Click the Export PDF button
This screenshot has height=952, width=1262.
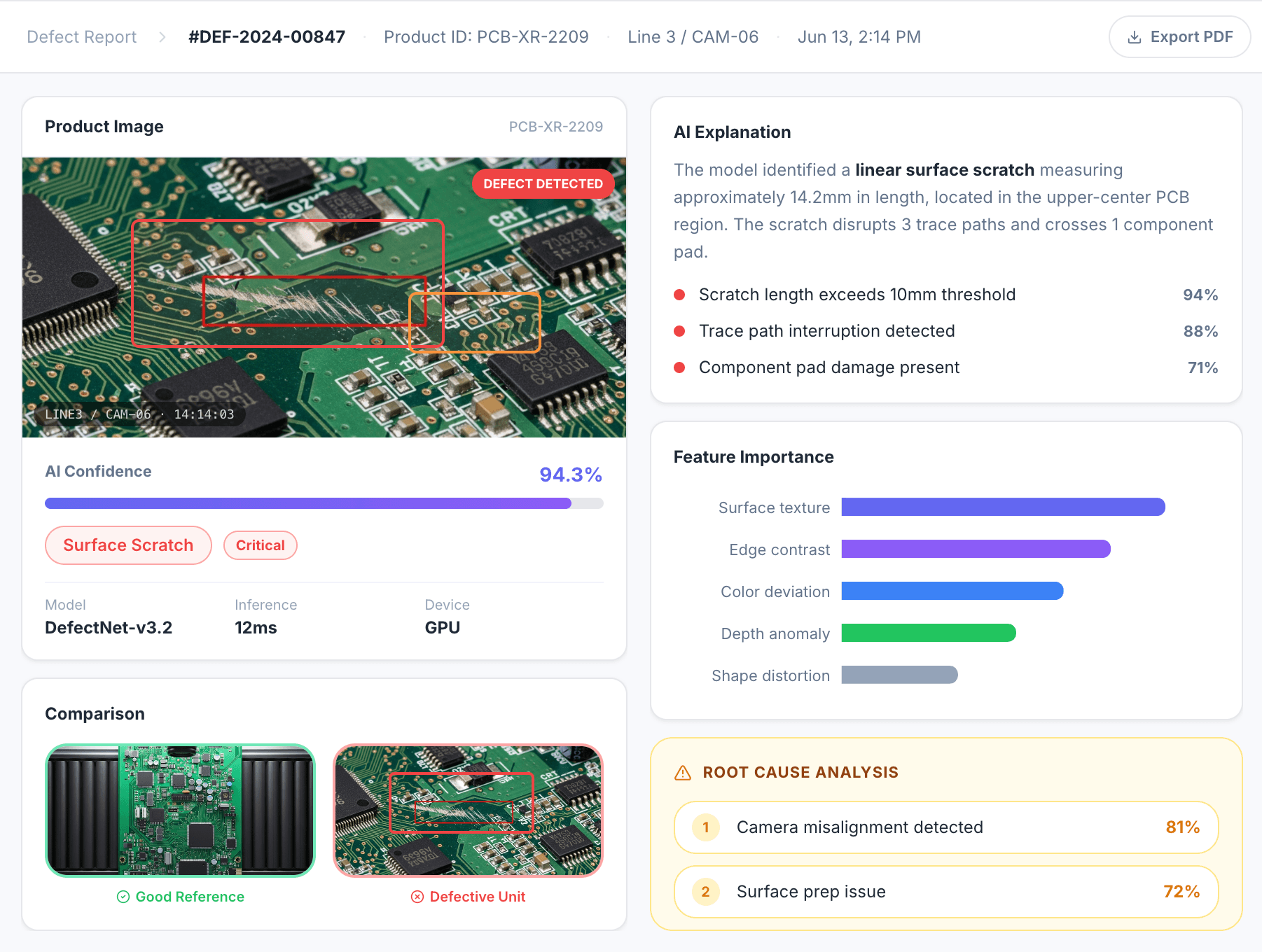click(1179, 37)
